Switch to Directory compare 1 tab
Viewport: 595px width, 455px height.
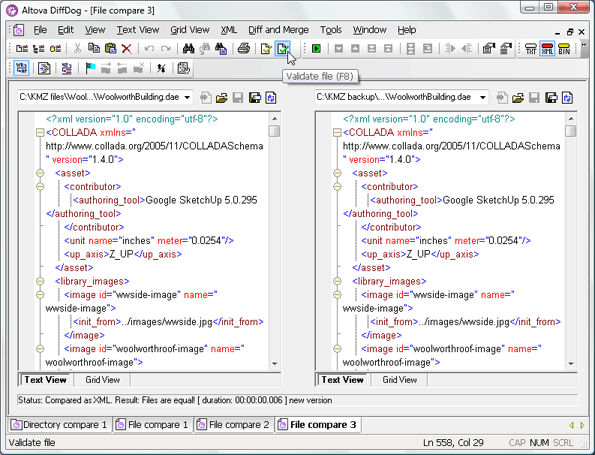point(59,425)
